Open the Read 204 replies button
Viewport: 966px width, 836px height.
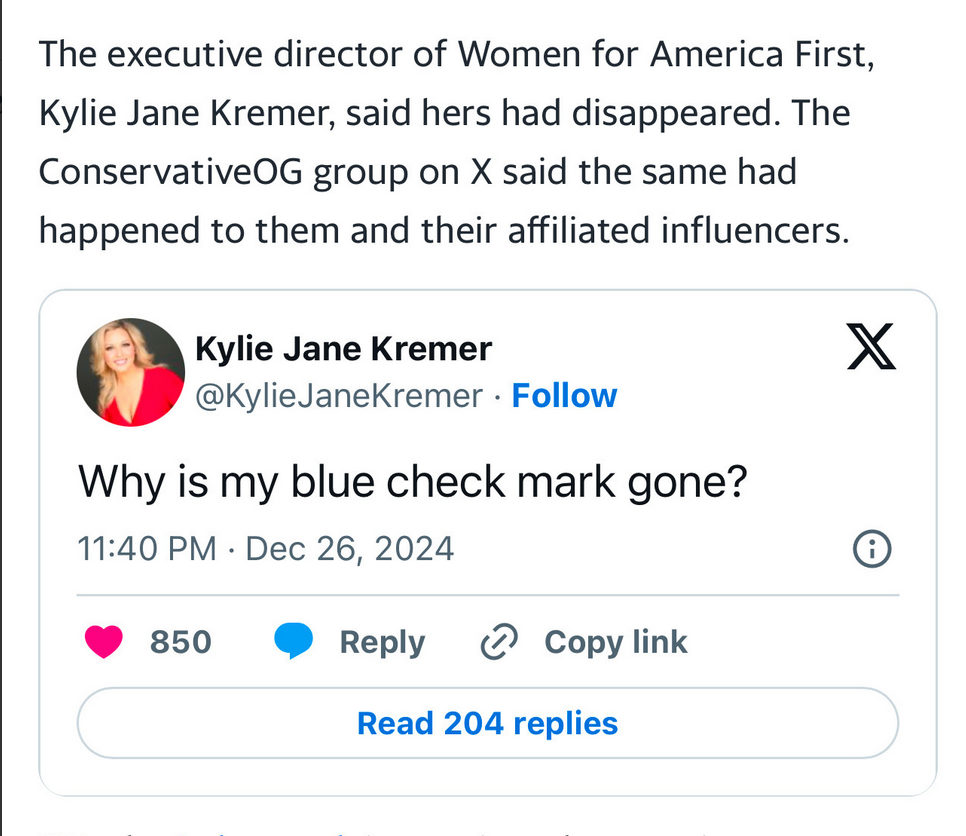point(487,723)
